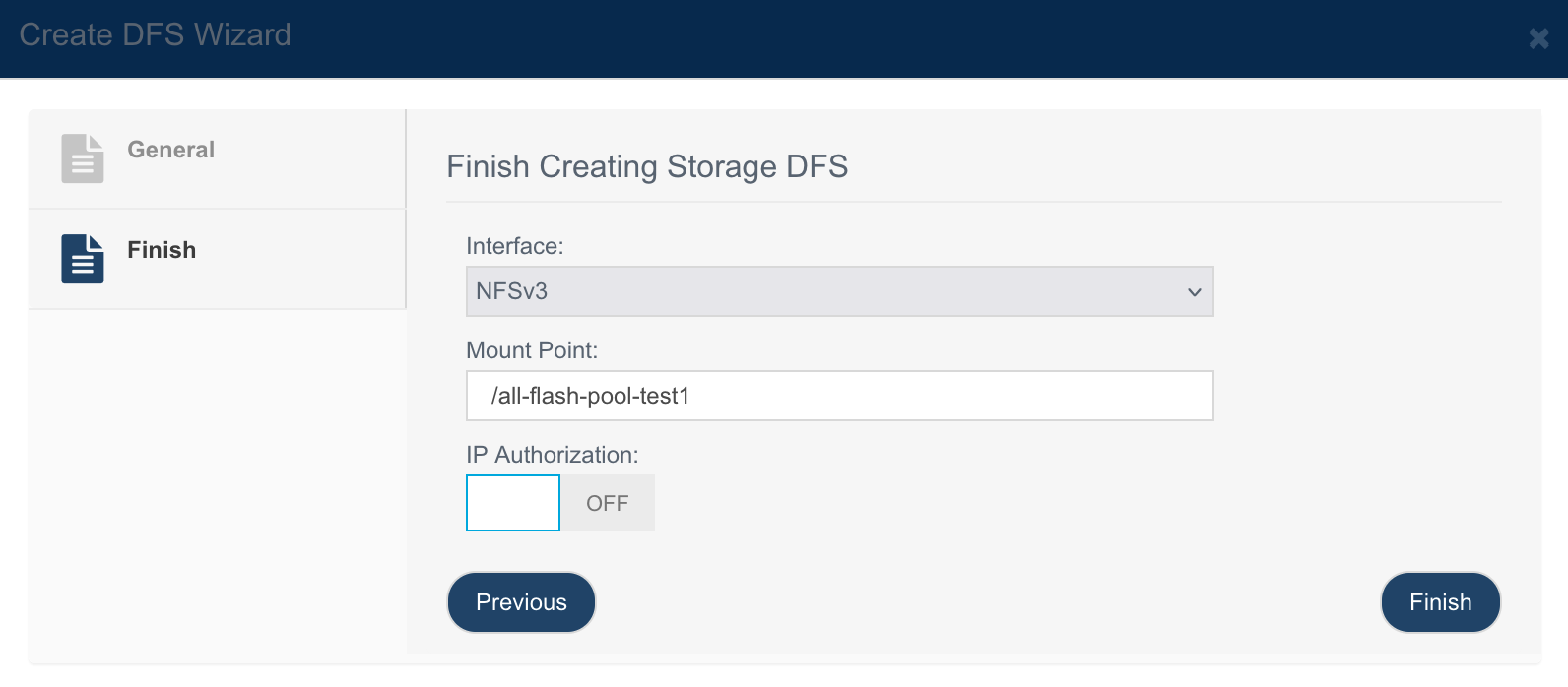Screen dimensions: 1568x687
Task: Switch to the General wizard step
Action: 217,158
